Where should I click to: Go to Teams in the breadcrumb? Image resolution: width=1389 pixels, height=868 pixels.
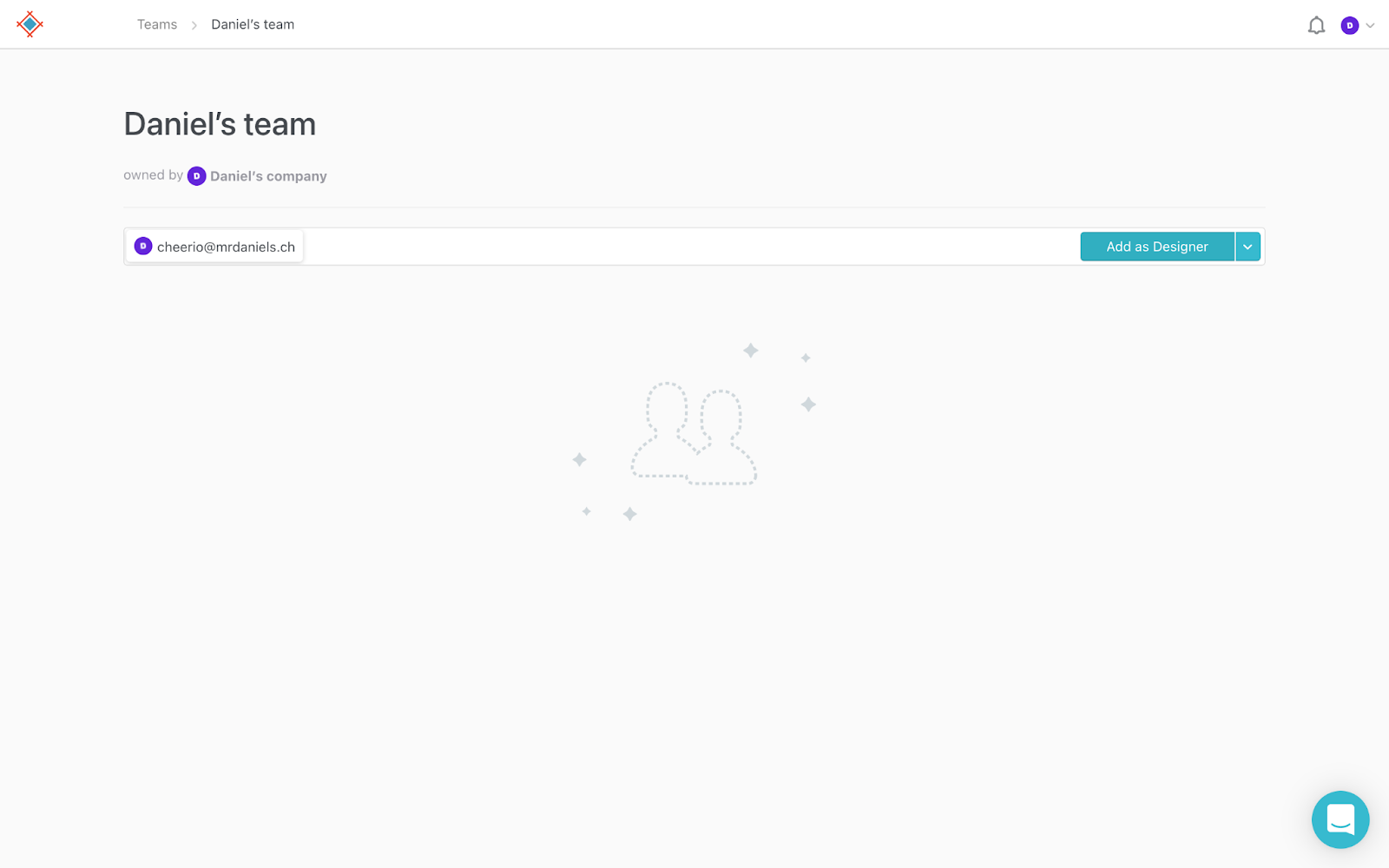click(x=157, y=24)
